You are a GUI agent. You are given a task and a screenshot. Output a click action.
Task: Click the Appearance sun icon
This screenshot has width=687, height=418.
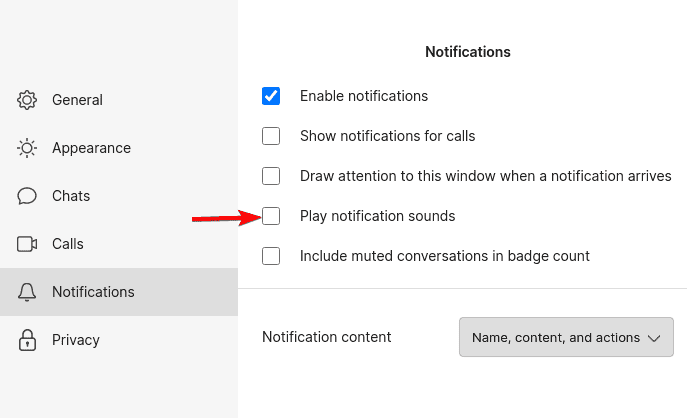point(27,148)
